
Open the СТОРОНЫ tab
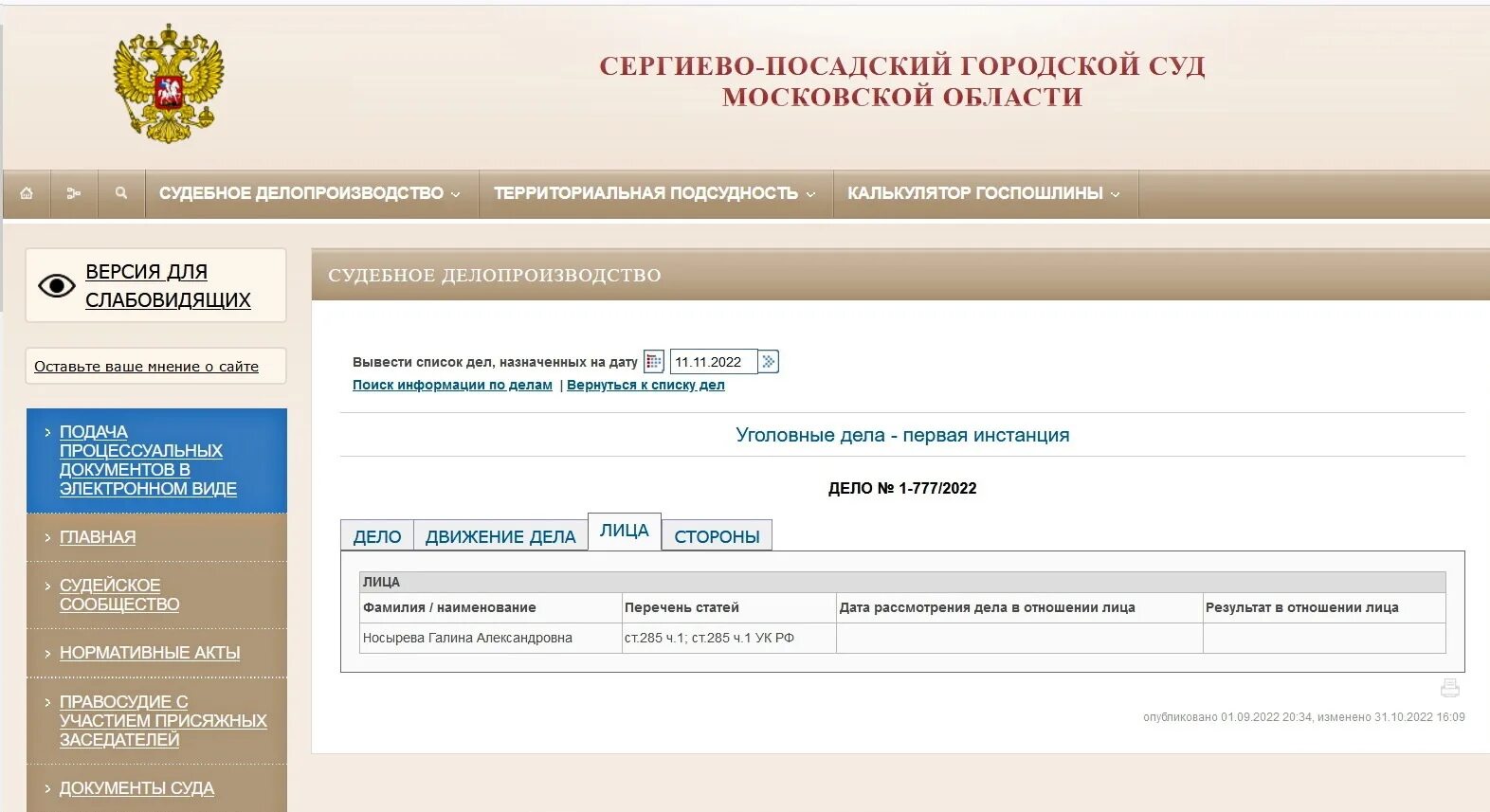point(718,536)
